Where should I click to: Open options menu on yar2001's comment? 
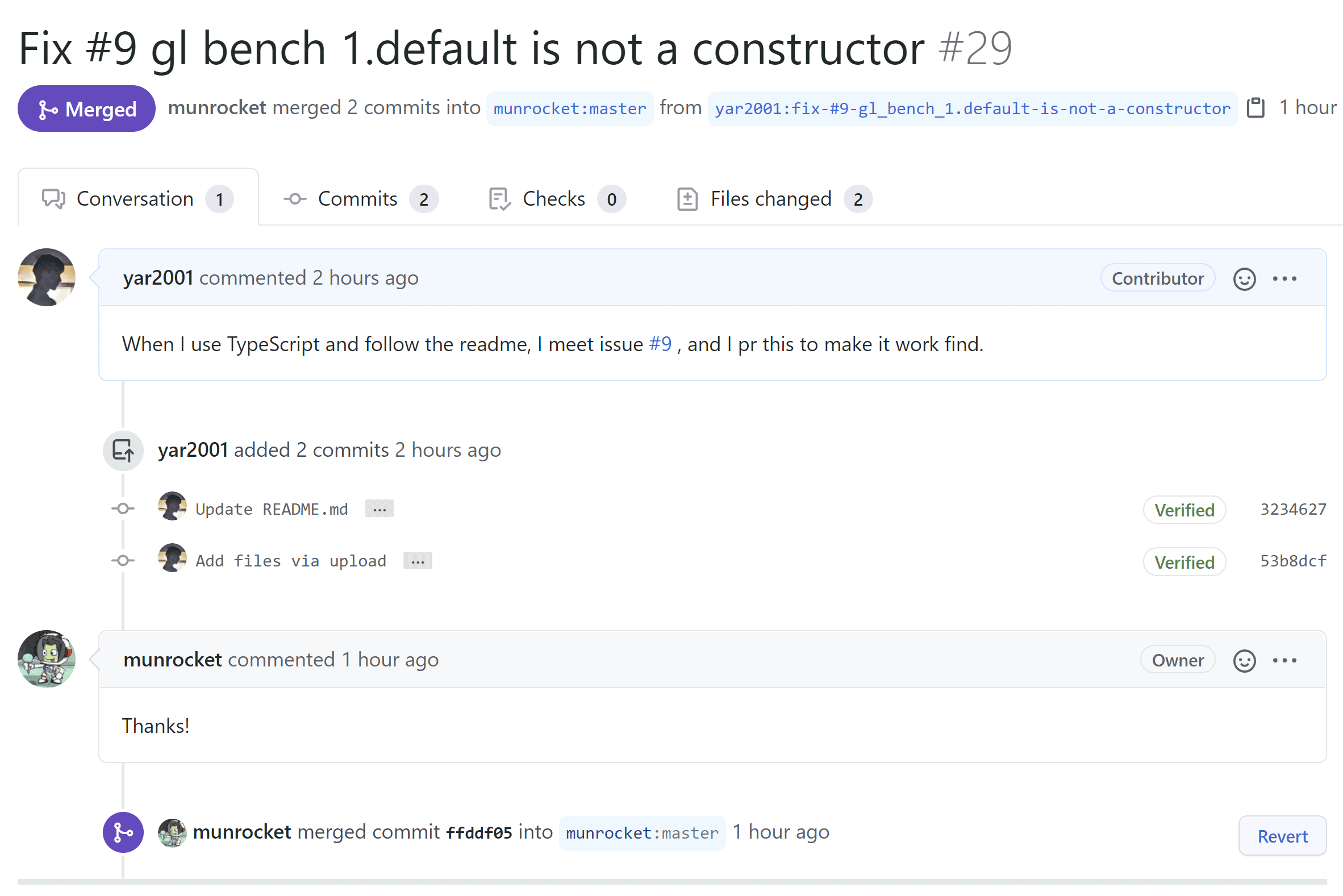point(1284,279)
